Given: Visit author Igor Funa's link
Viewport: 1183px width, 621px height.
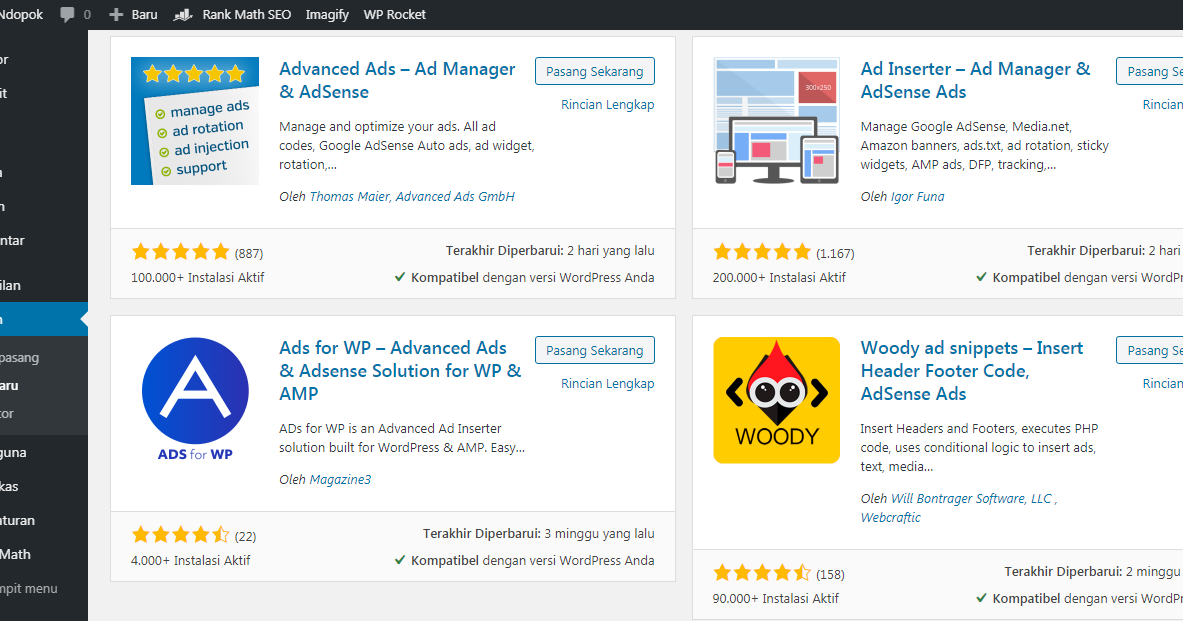Looking at the screenshot, I should pos(917,197).
